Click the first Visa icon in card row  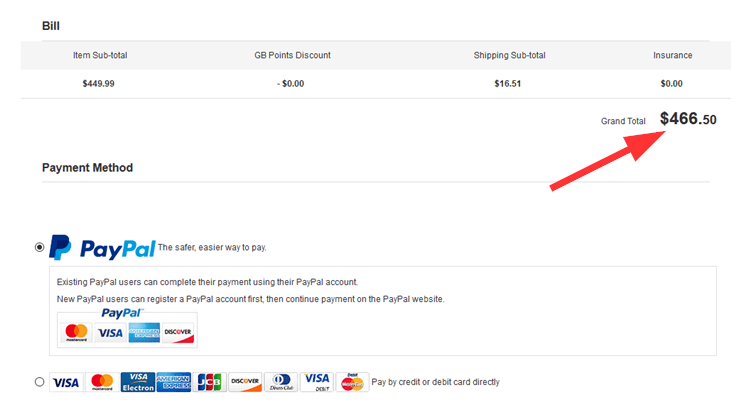66,382
